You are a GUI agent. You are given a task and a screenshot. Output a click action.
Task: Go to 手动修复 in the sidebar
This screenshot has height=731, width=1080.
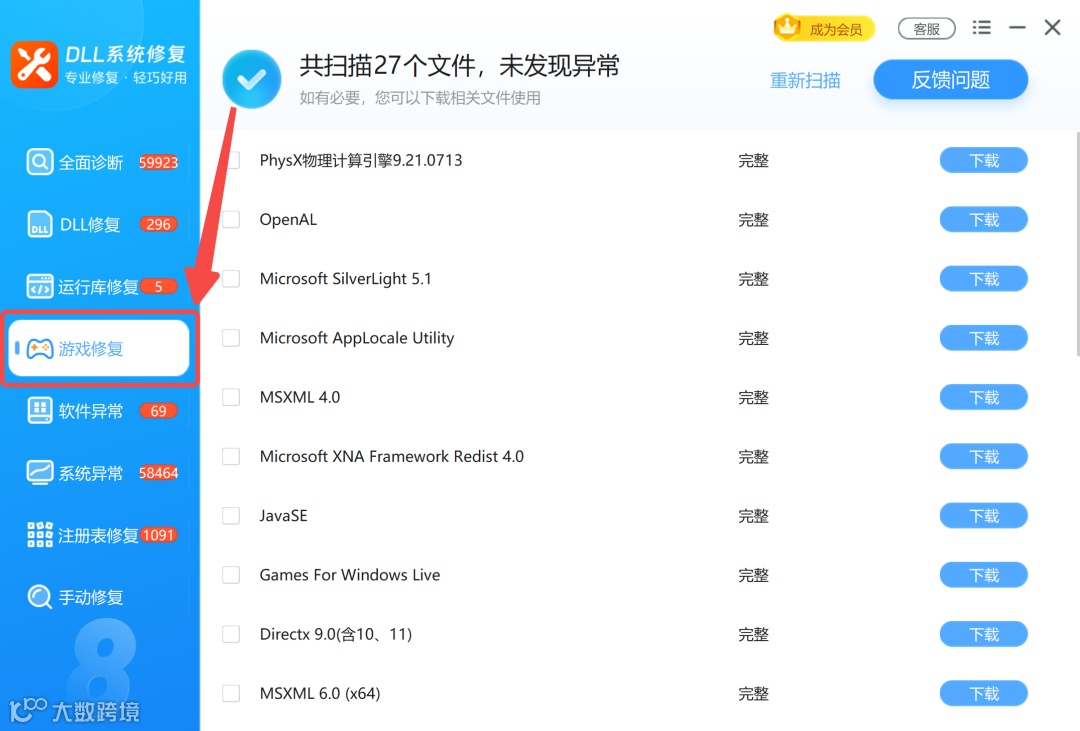100,597
